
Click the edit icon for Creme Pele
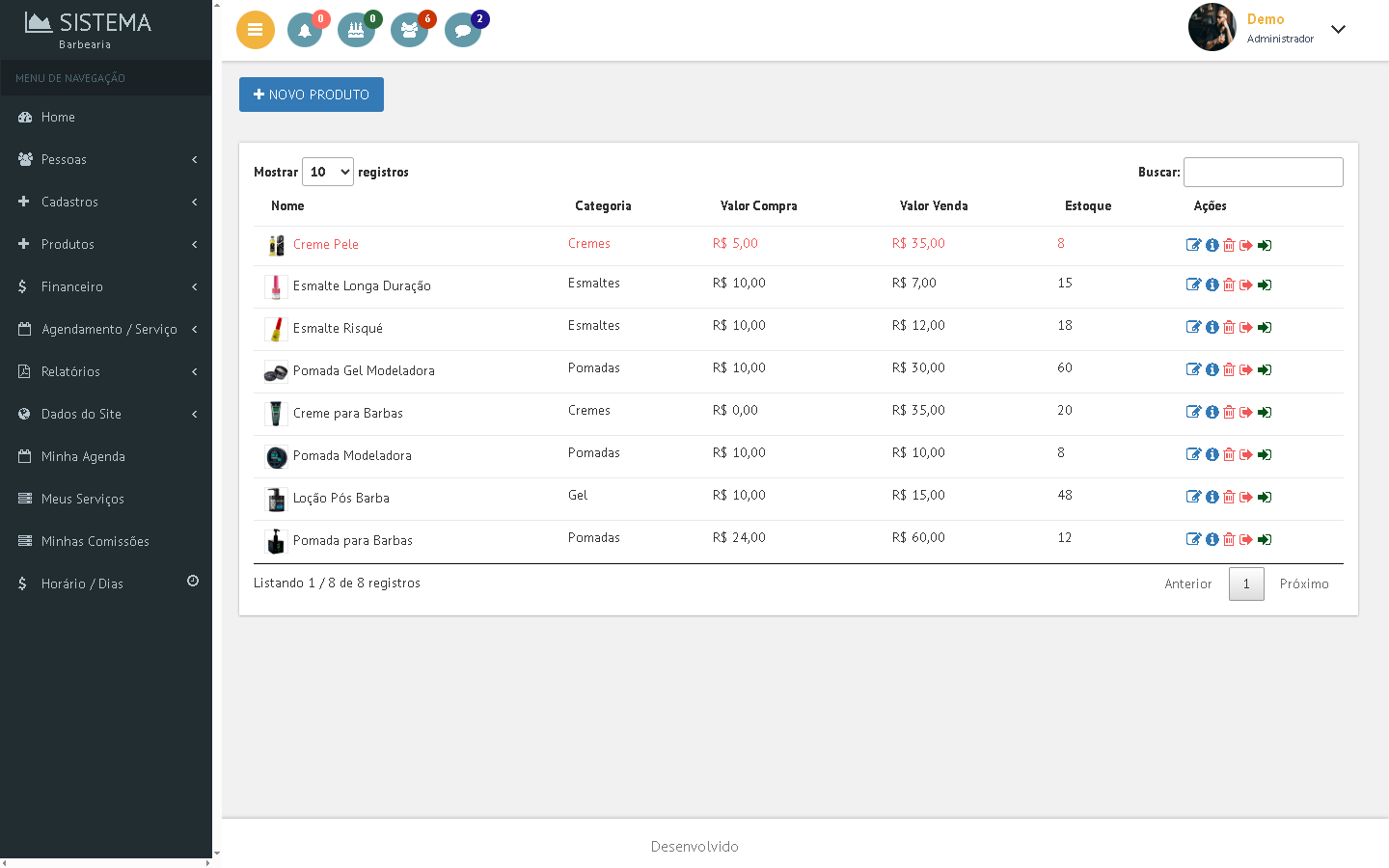pyautogui.click(x=1193, y=245)
